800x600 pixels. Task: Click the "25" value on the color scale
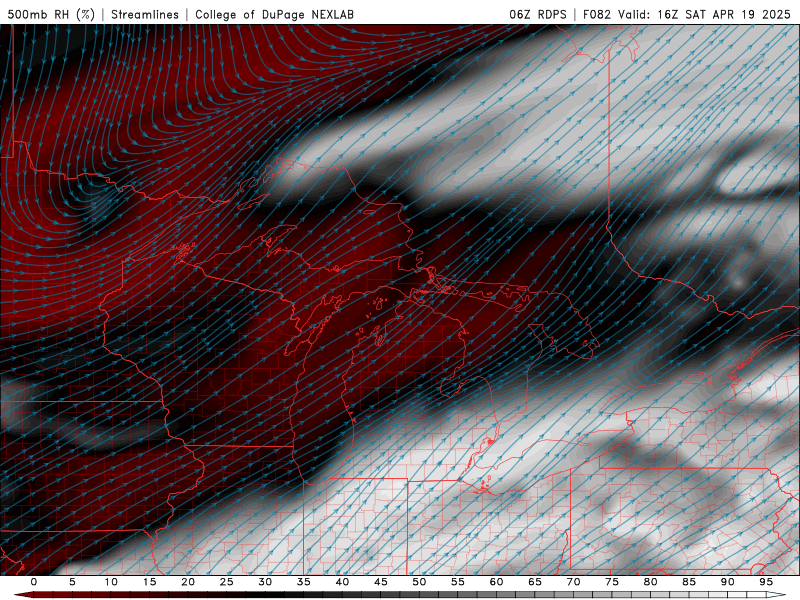227,582
